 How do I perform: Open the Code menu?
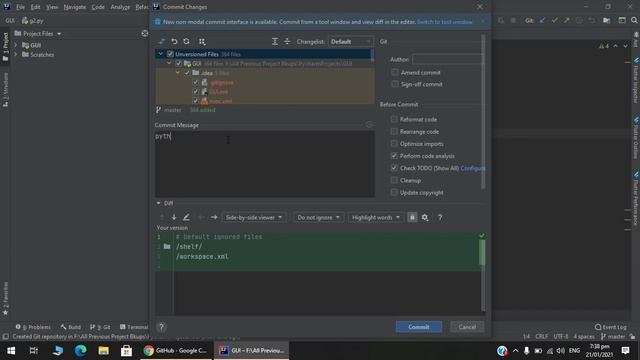[x=98, y=7]
